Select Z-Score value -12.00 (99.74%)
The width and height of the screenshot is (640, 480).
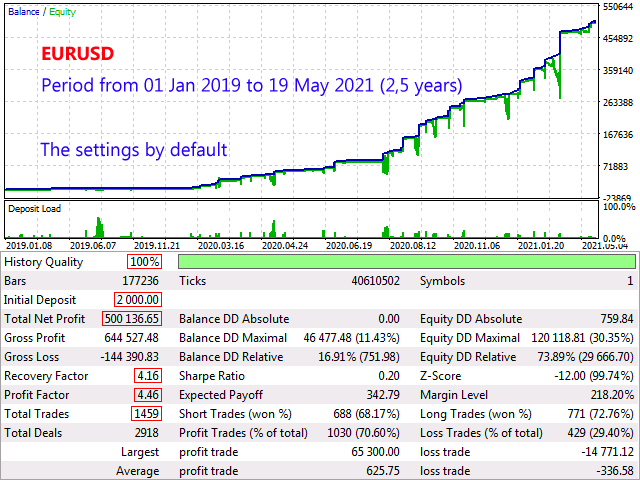coord(594,376)
